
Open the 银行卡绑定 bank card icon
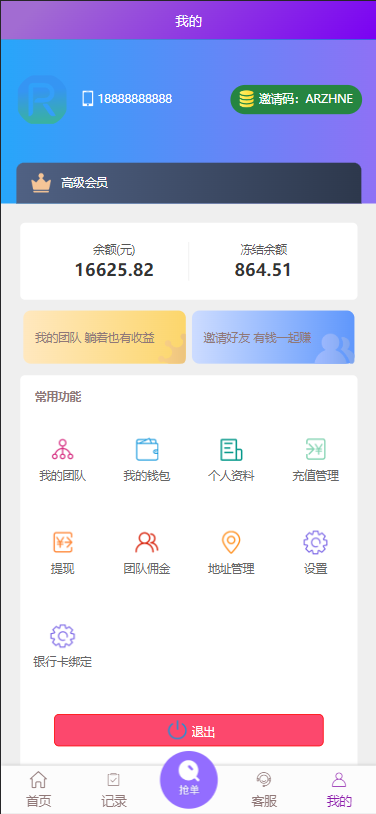coord(62,636)
